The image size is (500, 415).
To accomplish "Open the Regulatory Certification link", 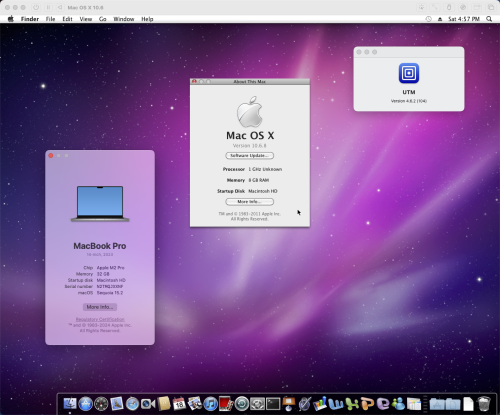I will (x=100, y=319).
